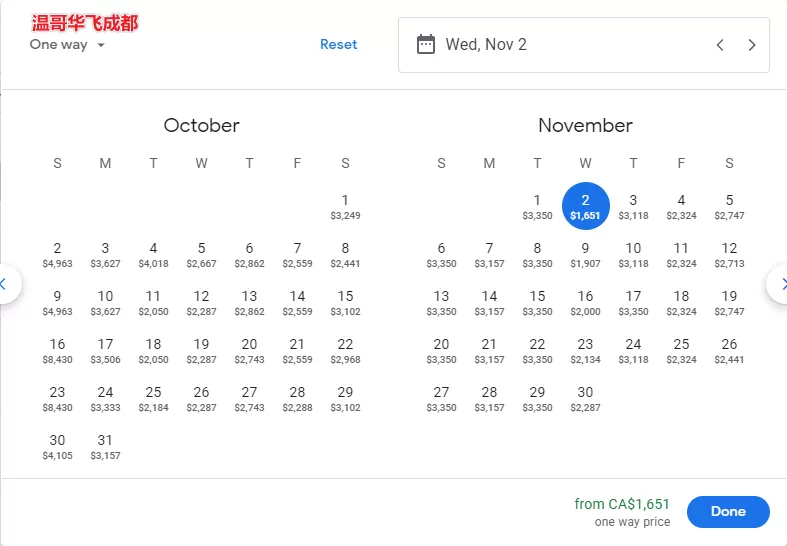Image resolution: width=787 pixels, height=546 pixels.
Task: Choose October 1 priced $3,249
Action: tap(345, 207)
